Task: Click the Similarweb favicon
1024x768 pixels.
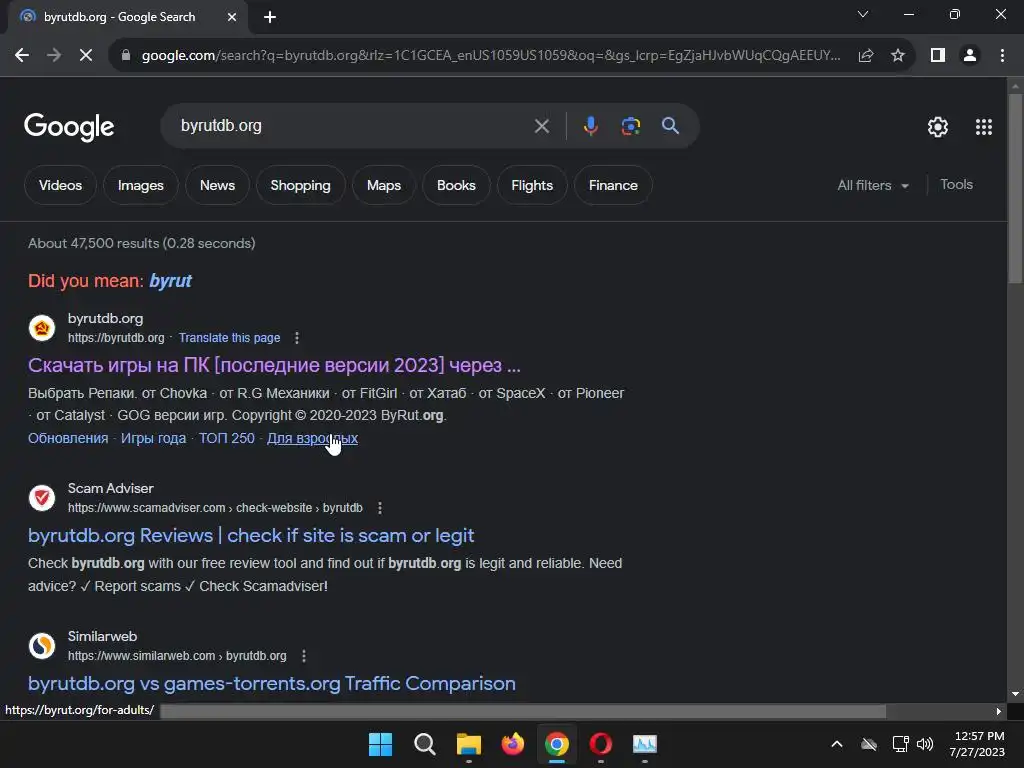Action: click(42, 646)
